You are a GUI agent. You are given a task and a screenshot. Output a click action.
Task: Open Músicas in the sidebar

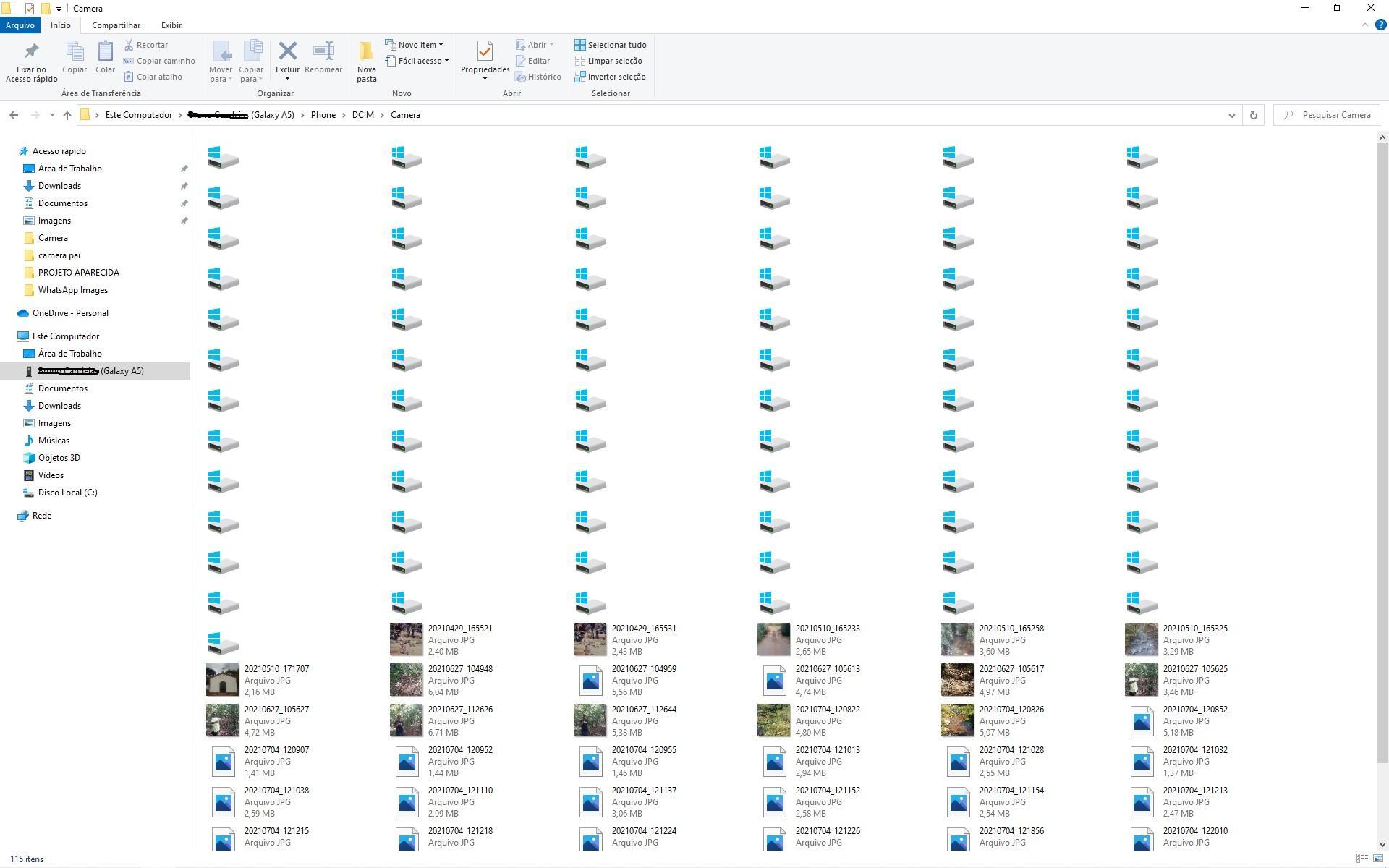click(x=54, y=441)
